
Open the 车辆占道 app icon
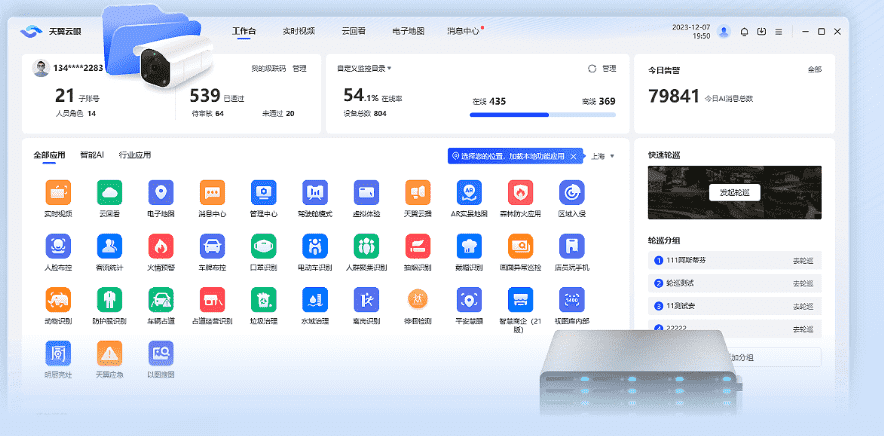pyautogui.click(x=161, y=300)
